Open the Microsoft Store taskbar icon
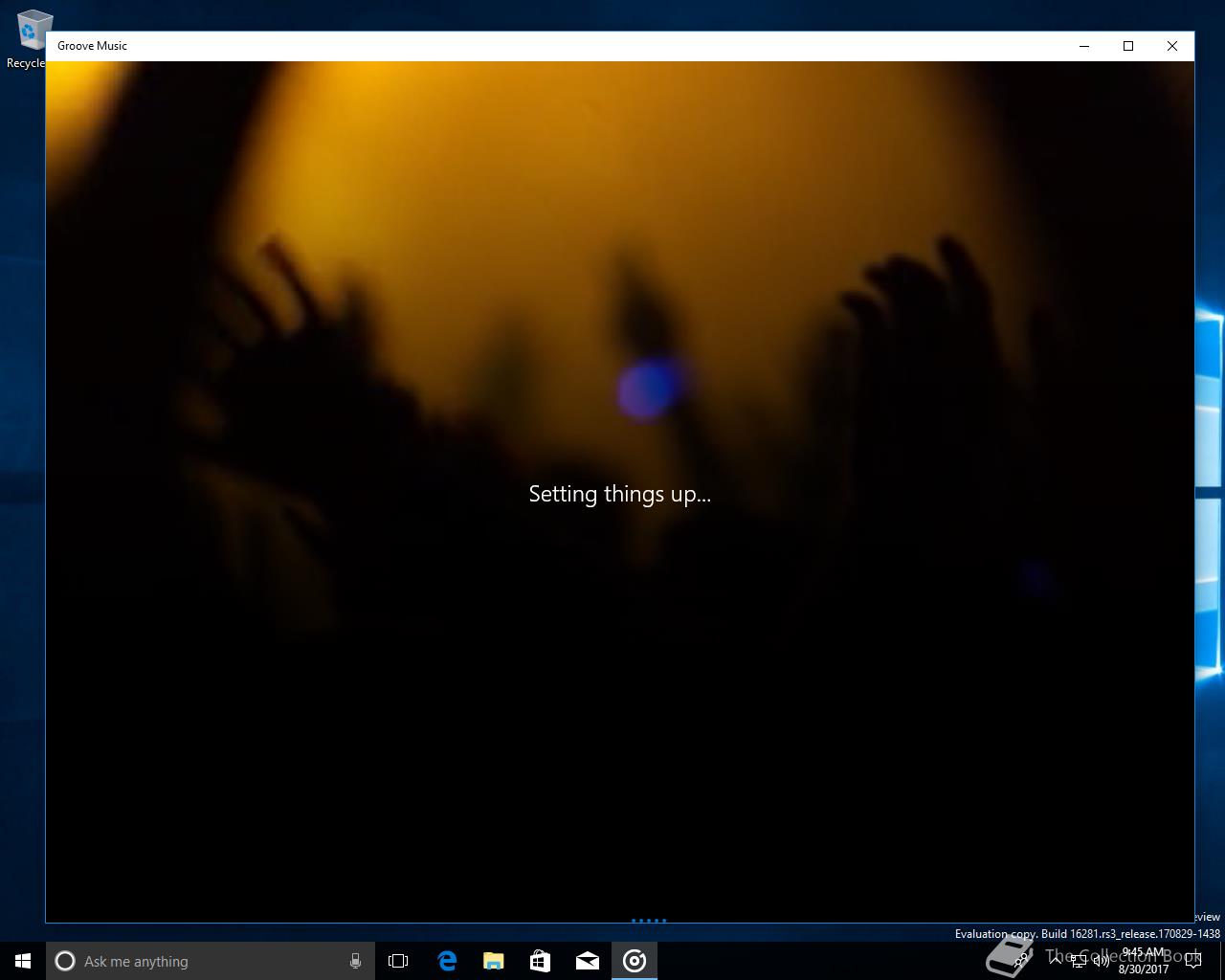This screenshot has height=980, width=1225. (x=541, y=961)
